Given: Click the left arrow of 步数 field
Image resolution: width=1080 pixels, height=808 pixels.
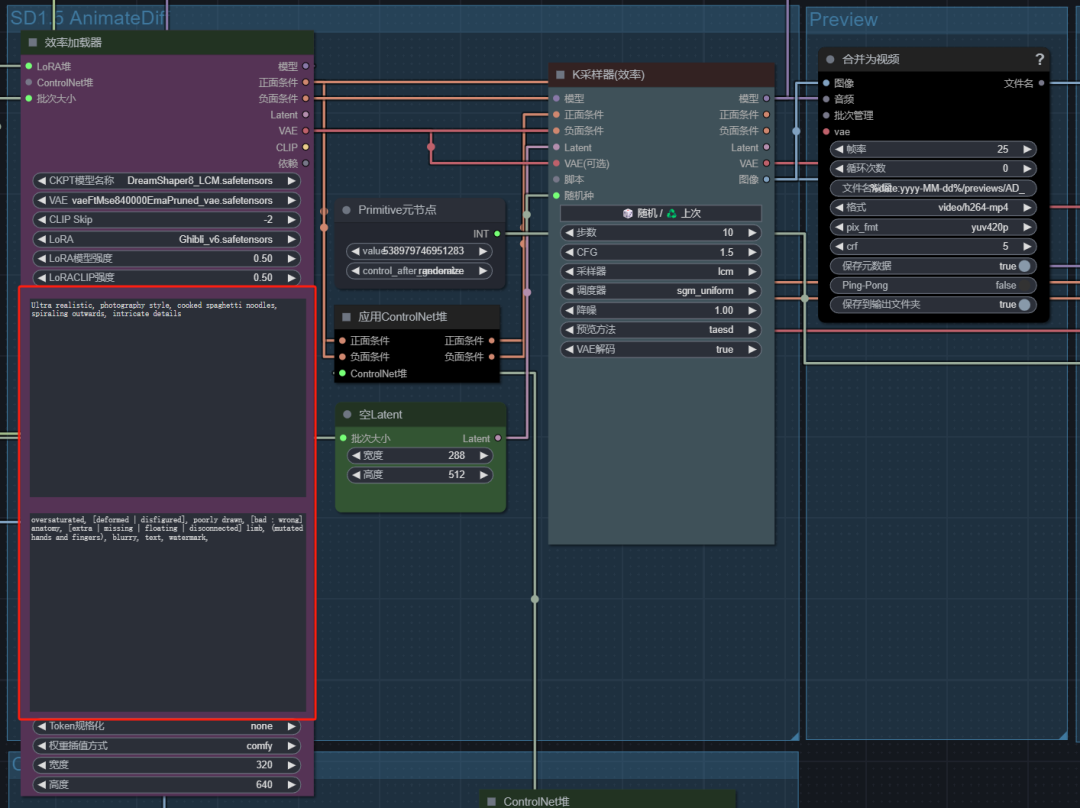Looking at the screenshot, I should tap(568, 233).
